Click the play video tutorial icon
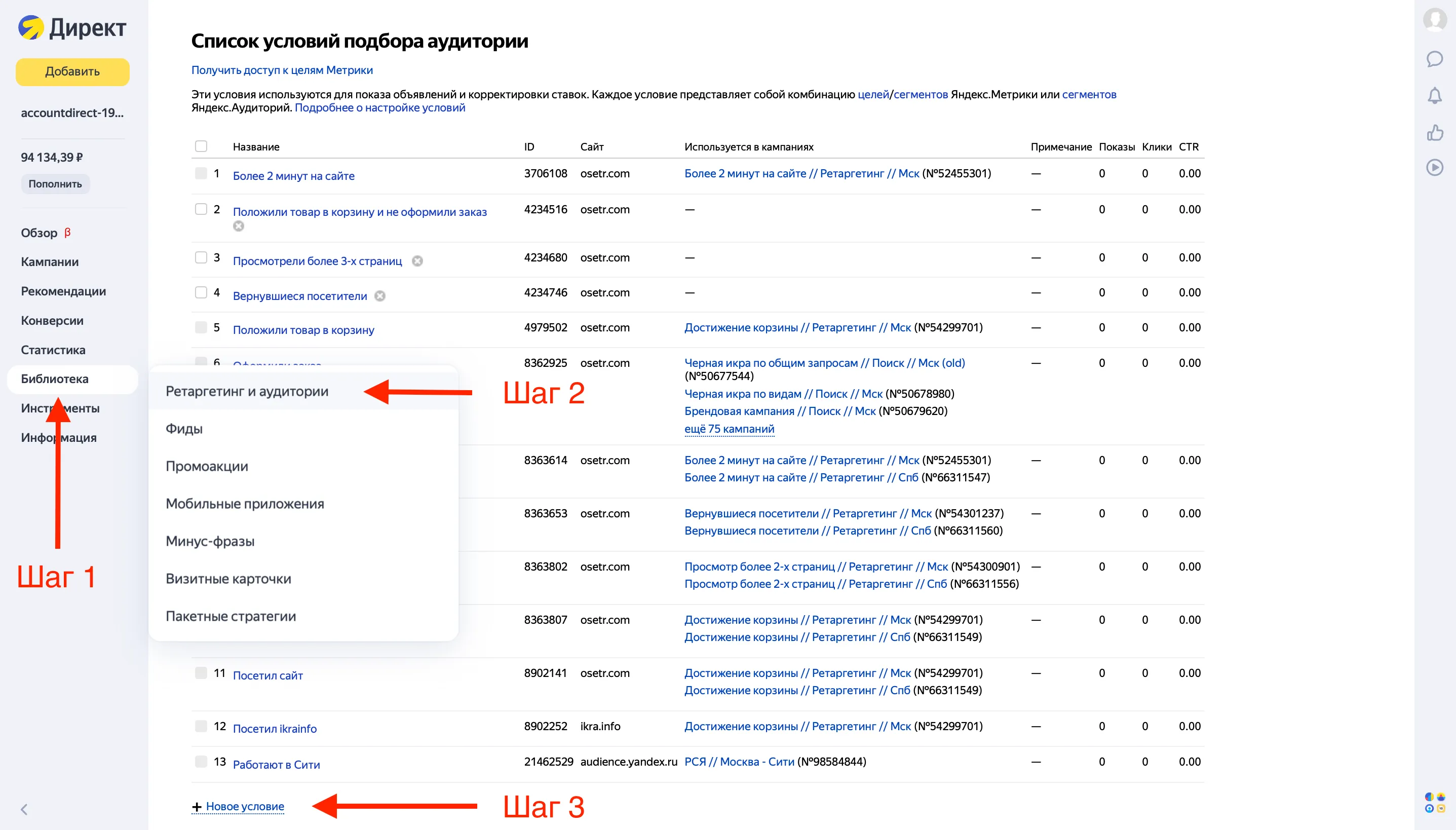 click(1434, 168)
